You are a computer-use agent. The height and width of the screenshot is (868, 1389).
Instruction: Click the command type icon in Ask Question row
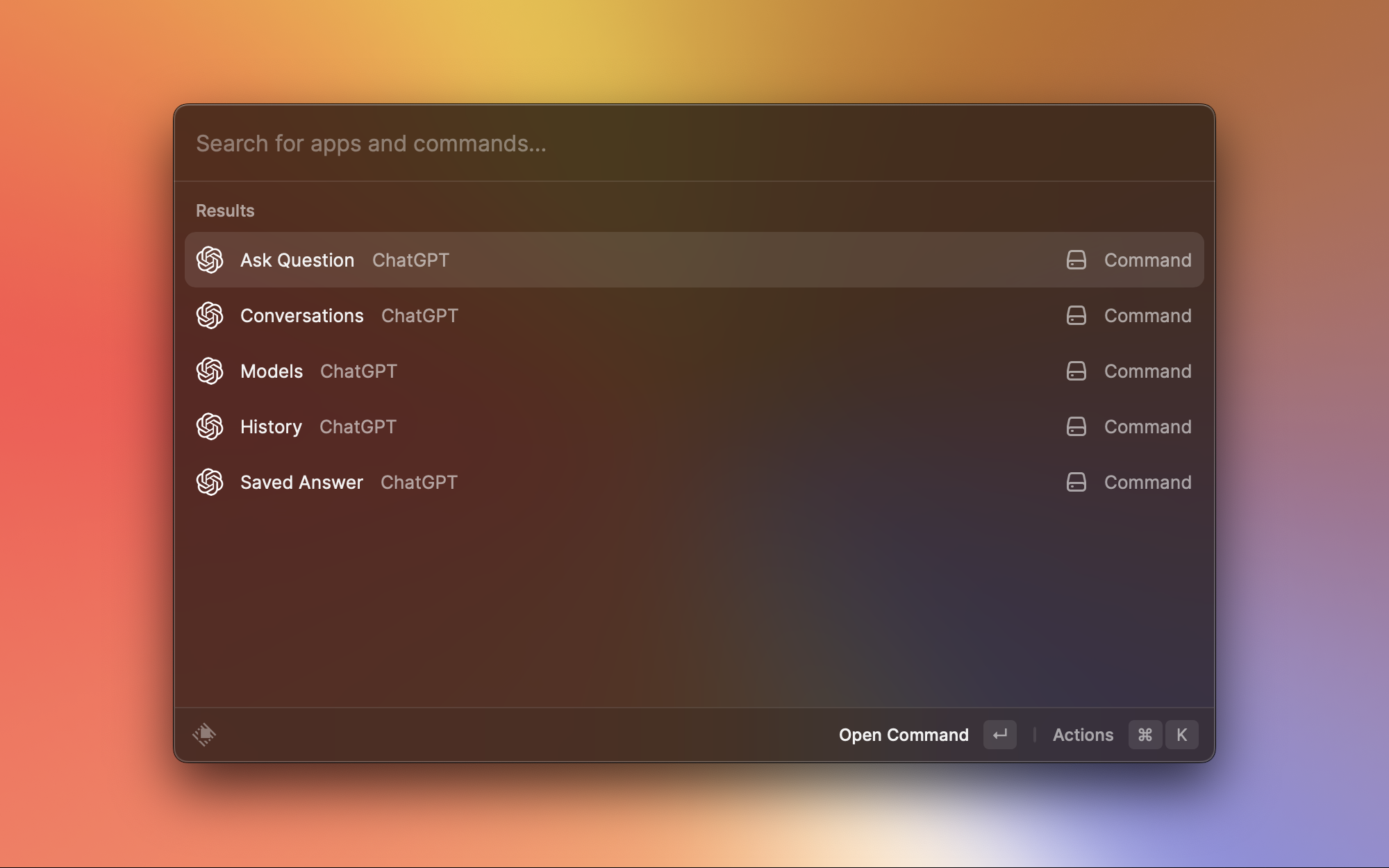(1076, 260)
